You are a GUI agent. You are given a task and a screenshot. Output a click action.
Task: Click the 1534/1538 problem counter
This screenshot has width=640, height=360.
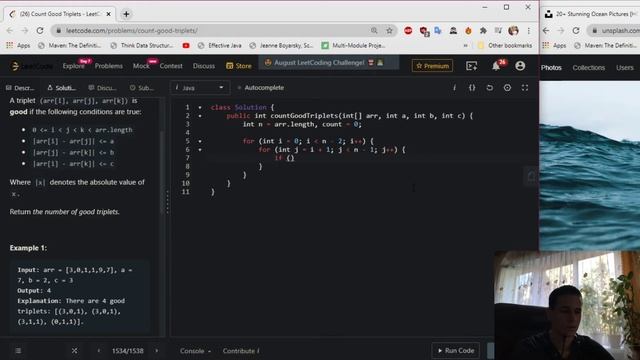click(x=128, y=351)
